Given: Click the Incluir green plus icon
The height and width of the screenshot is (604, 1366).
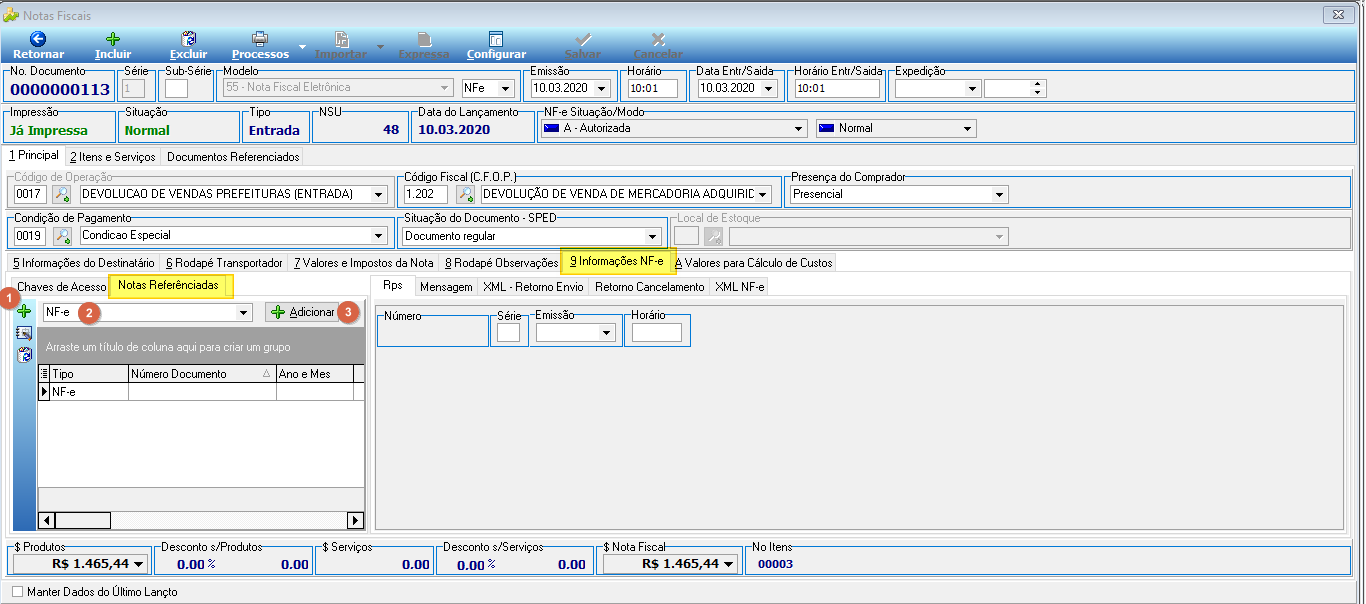Looking at the screenshot, I should click(112, 39).
